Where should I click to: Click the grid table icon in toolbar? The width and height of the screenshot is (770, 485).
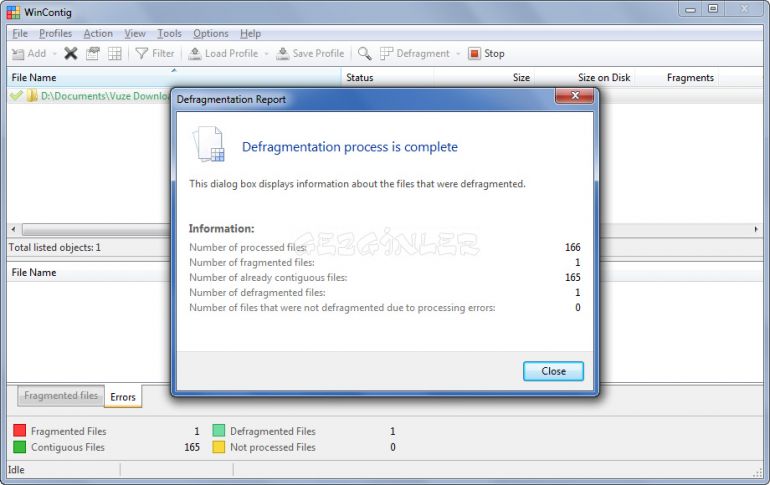coord(114,54)
